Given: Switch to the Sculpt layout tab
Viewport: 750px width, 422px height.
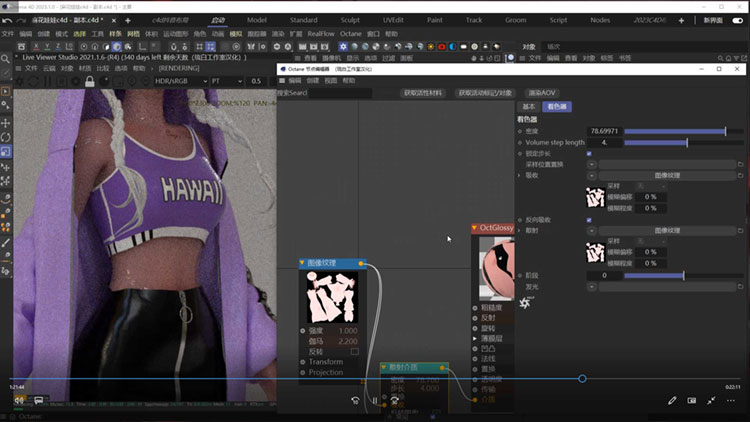Looking at the screenshot, I should click(351, 20).
